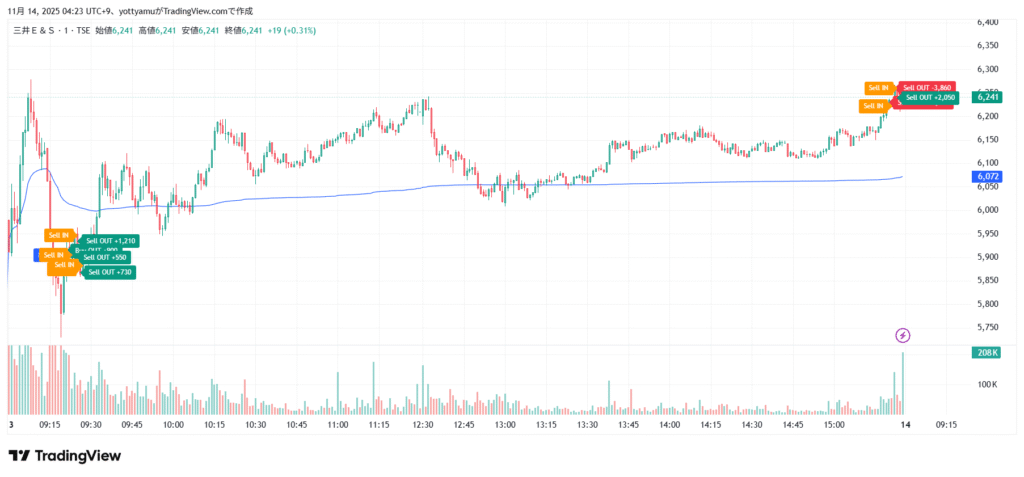Click the 14 date marker on time axis

(x=905, y=425)
